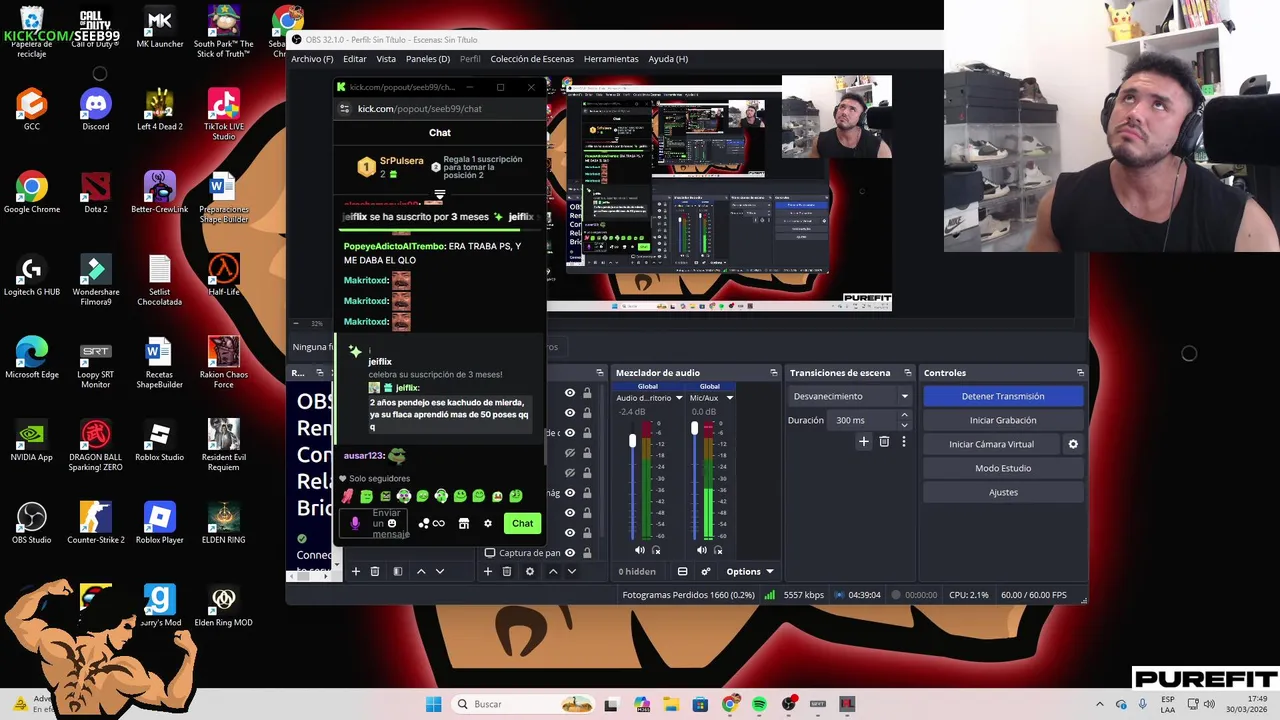This screenshot has width=1280, height=720.
Task: Click purple microphone icon in chat box
Action: click(x=355, y=523)
